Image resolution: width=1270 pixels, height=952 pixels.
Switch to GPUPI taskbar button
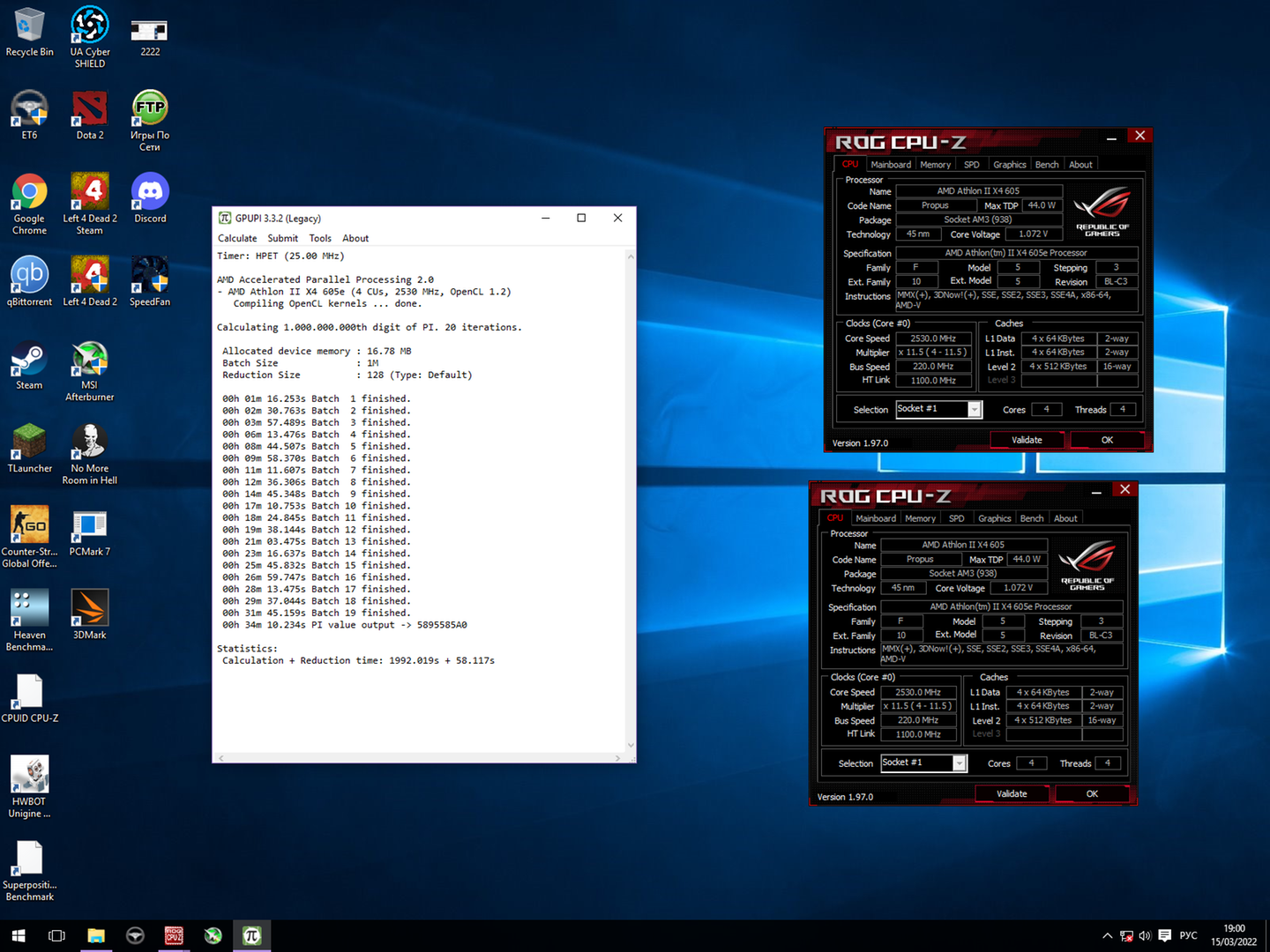(251, 935)
